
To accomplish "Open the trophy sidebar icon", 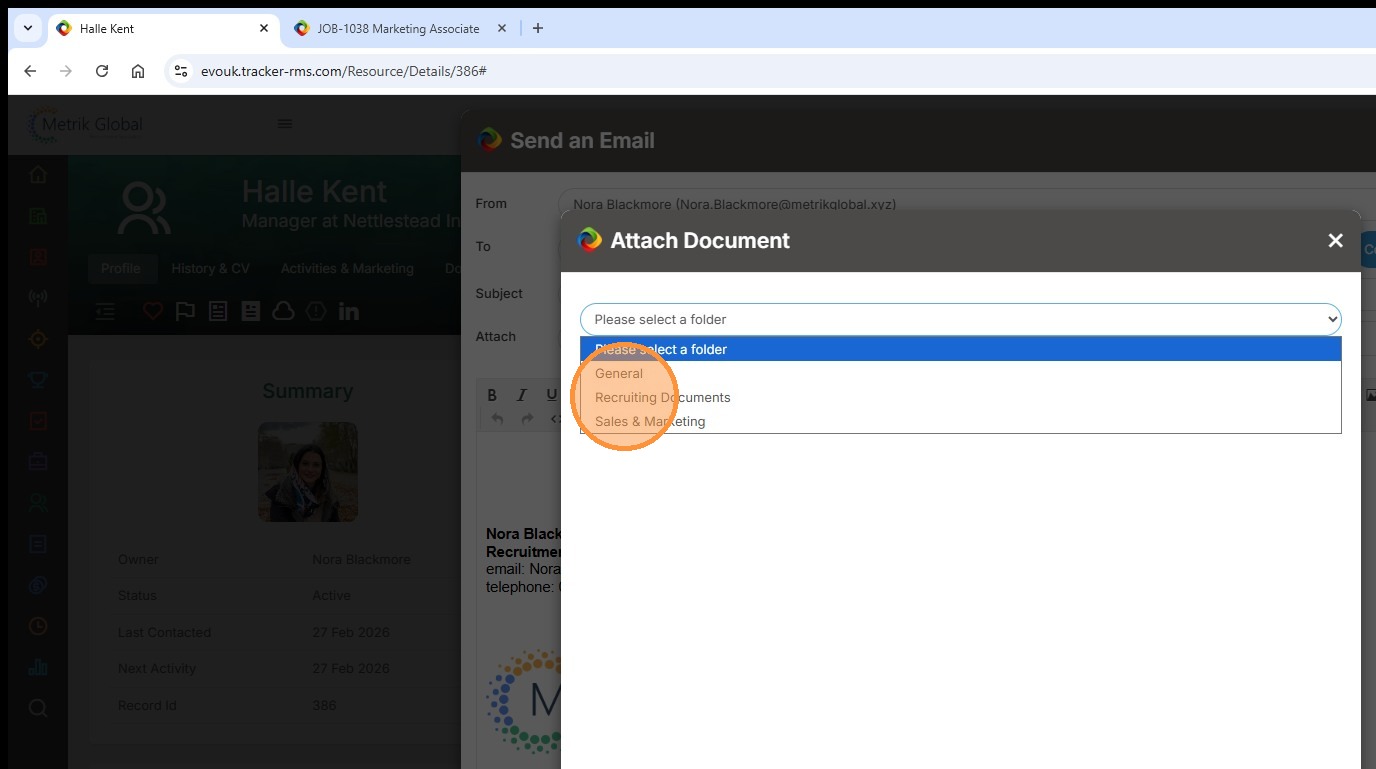I will click(38, 380).
